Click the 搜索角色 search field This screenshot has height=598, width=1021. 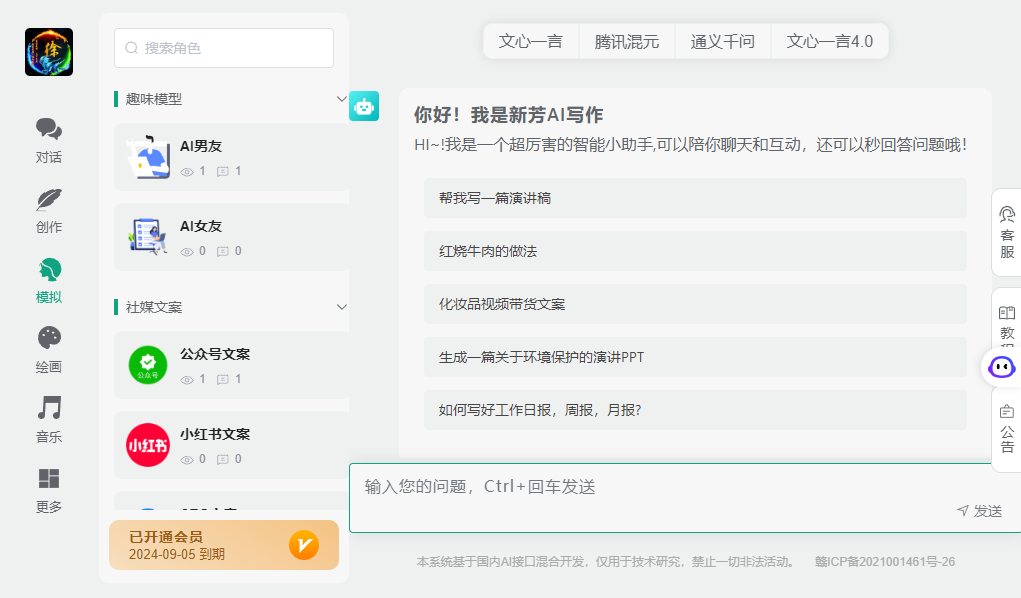point(224,48)
